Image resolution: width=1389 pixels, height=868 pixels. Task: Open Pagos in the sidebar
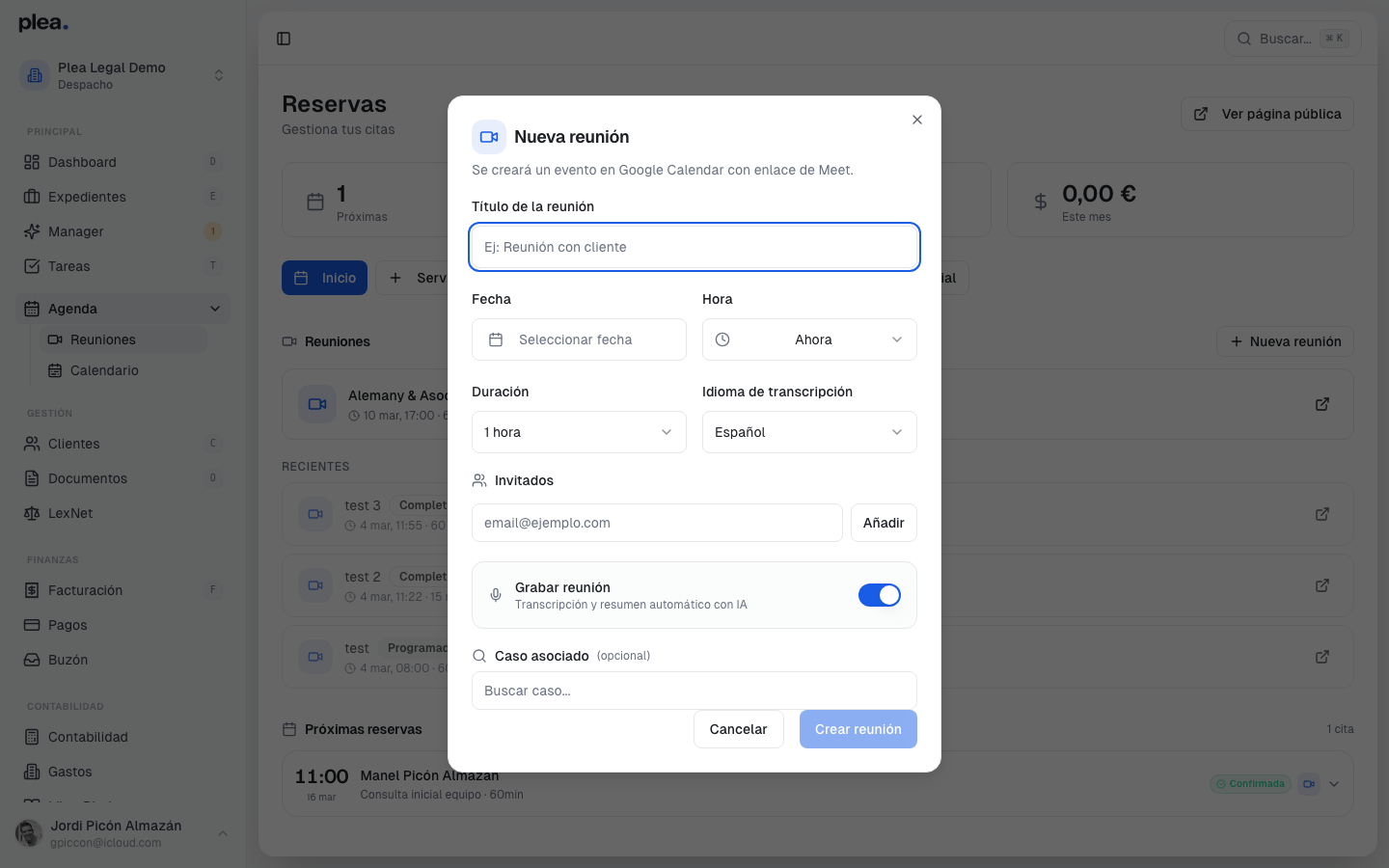click(123, 625)
